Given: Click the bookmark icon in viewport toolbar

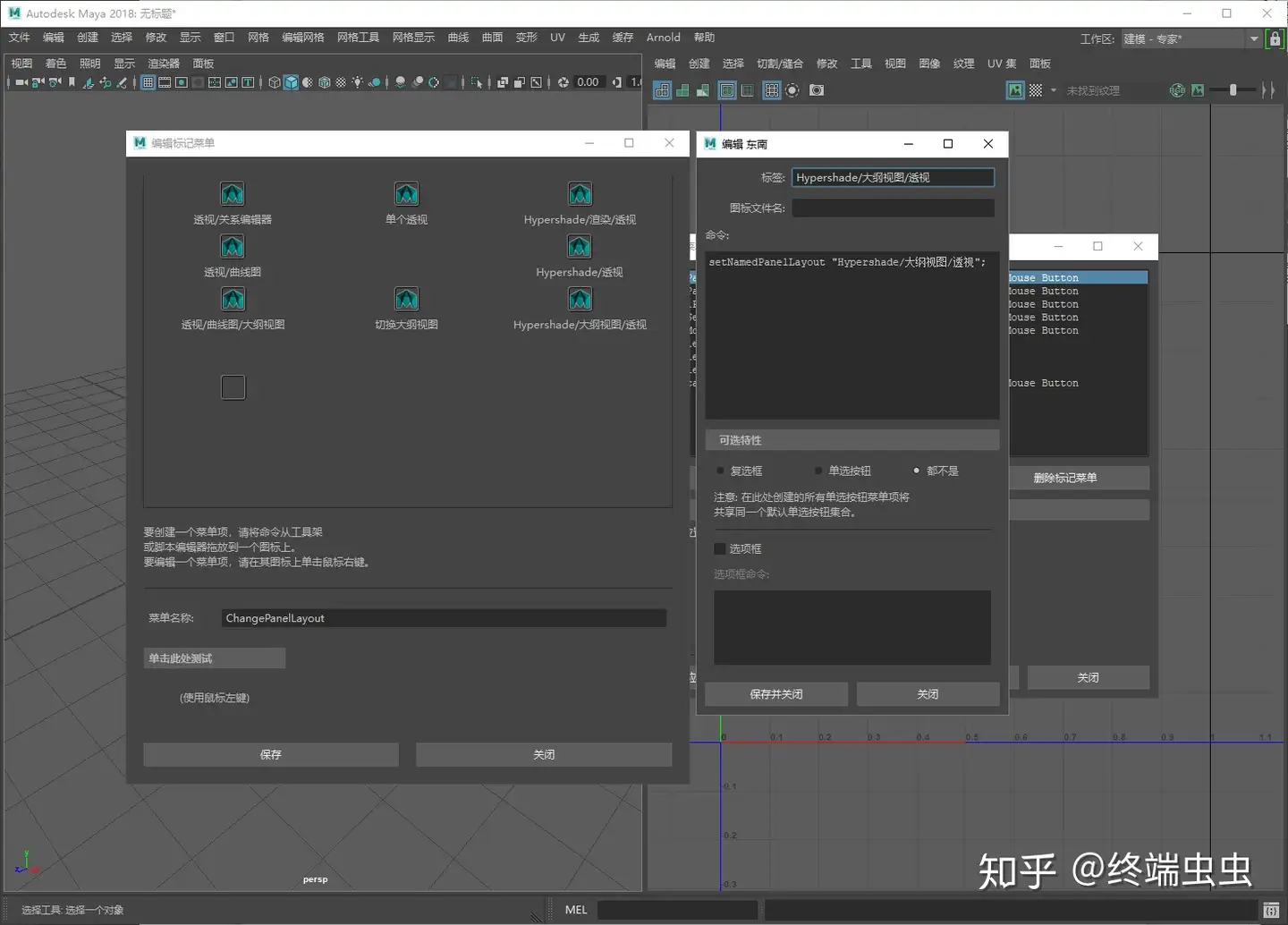Looking at the screenshot, I should tap(72, 82).
